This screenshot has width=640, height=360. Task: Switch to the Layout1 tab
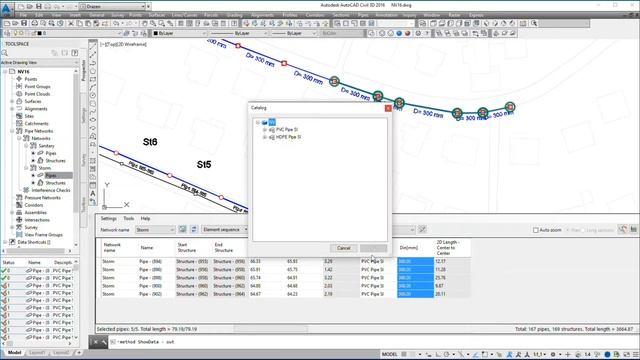click(x=37, y=353)
